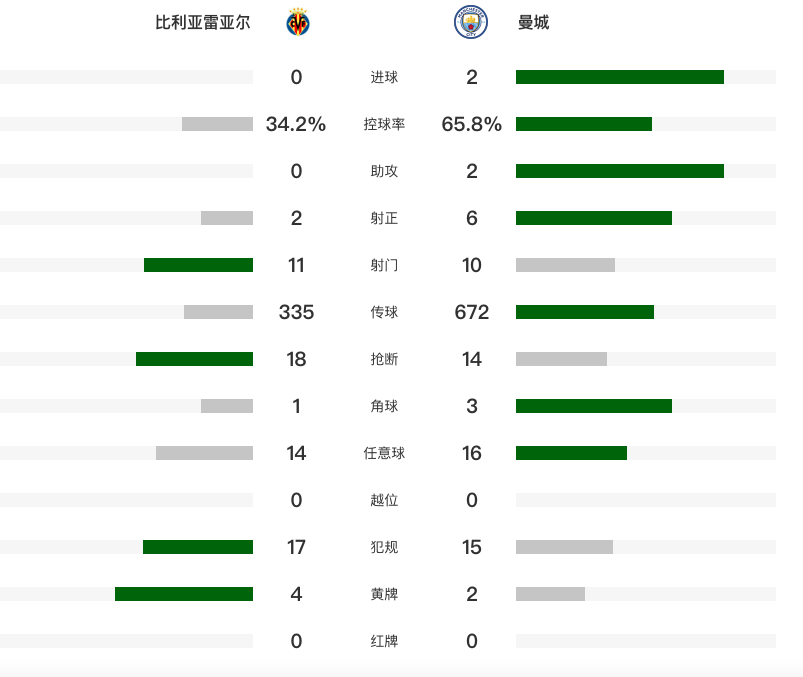This screenshot has height=677, width=803.
Task: Click Villarreal's 34.2% possession value
Action: point(296,125)
